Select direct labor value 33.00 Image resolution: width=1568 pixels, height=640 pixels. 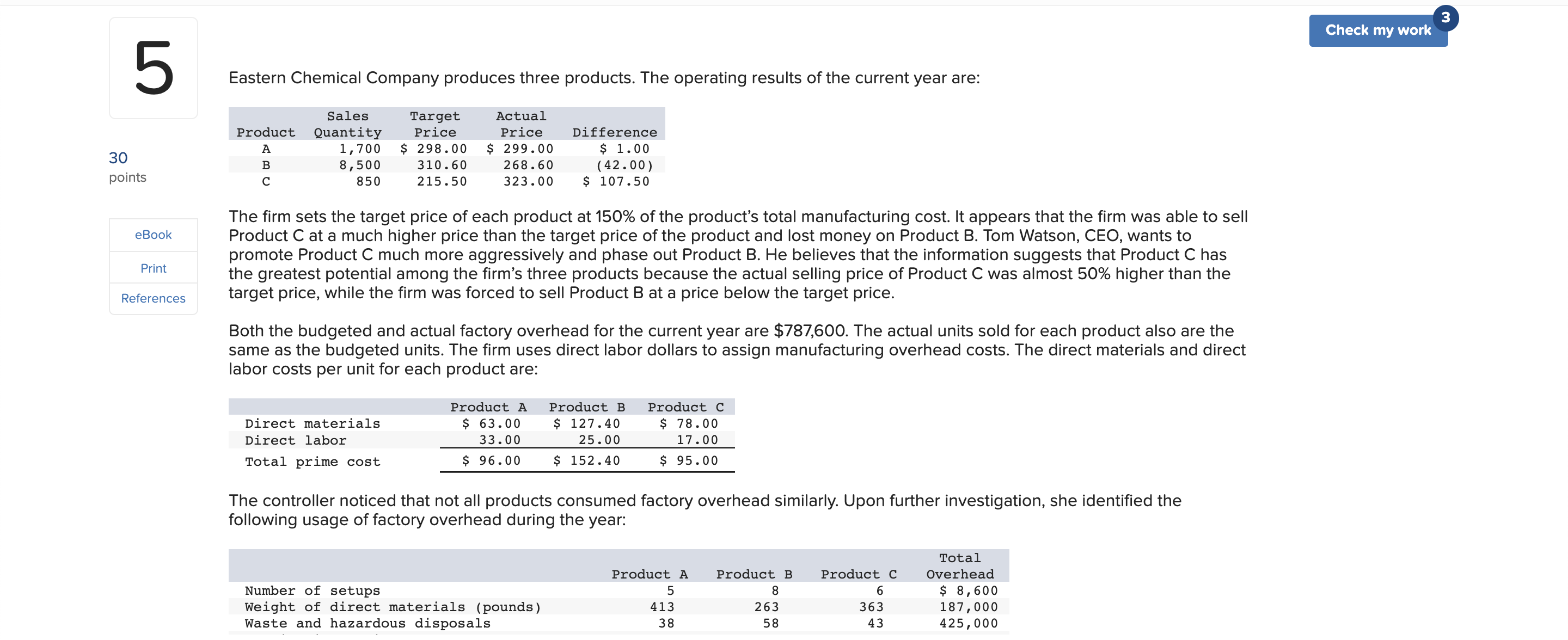click(x=500, y=440)
